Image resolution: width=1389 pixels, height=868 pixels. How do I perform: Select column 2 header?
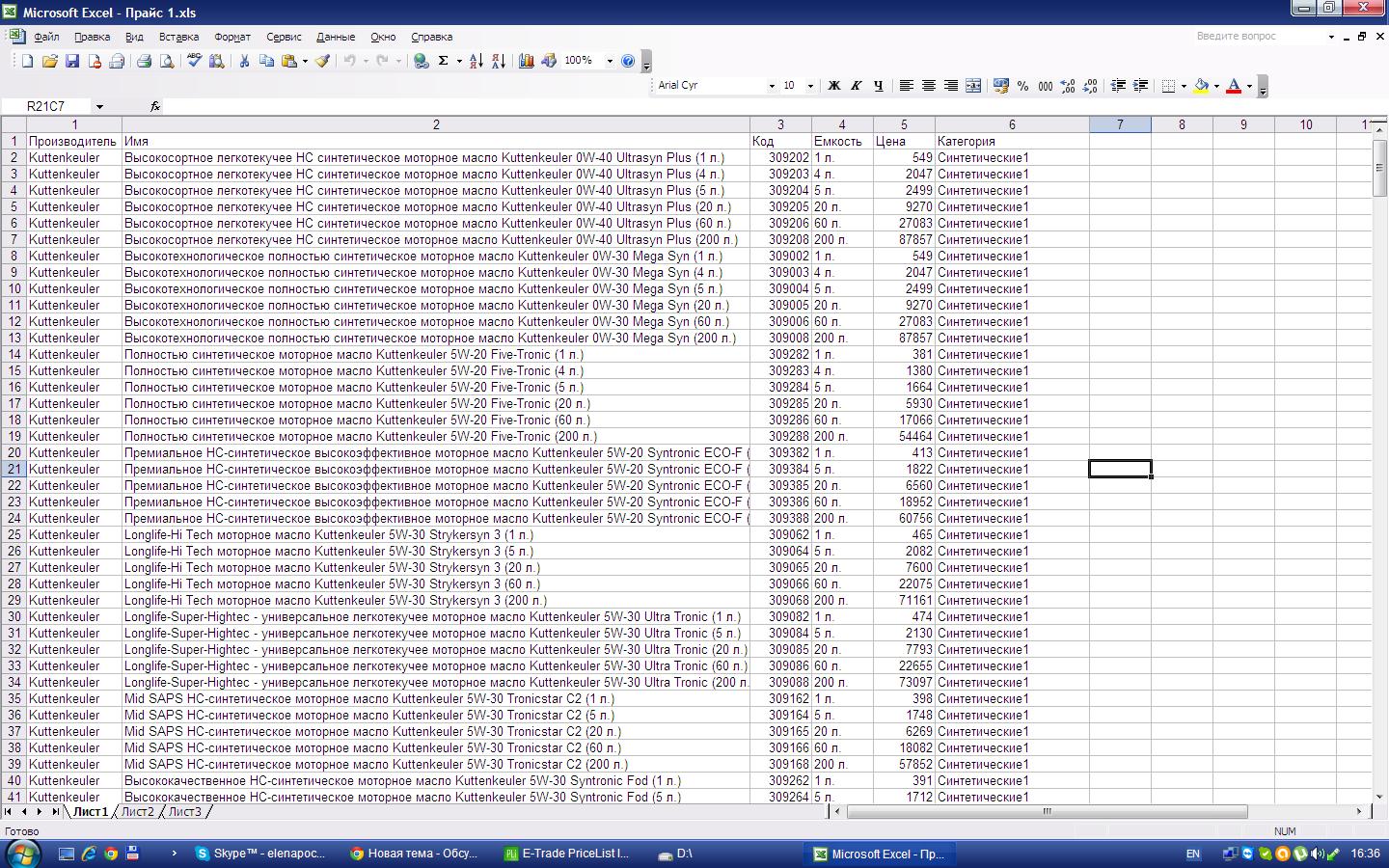436,124
